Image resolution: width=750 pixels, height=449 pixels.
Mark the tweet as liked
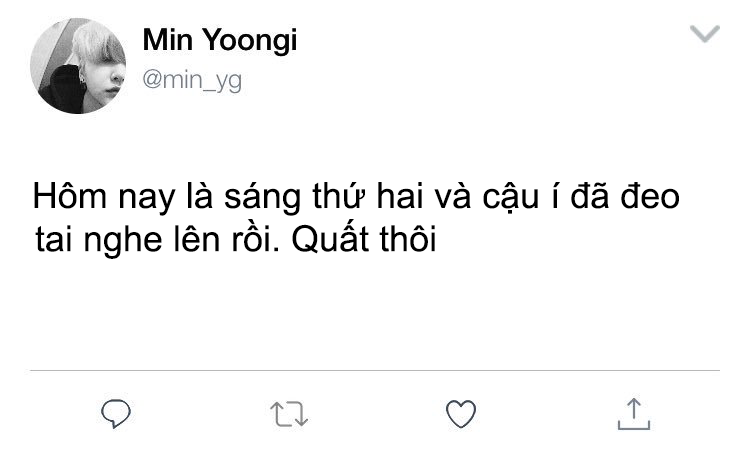pos(461,414)
